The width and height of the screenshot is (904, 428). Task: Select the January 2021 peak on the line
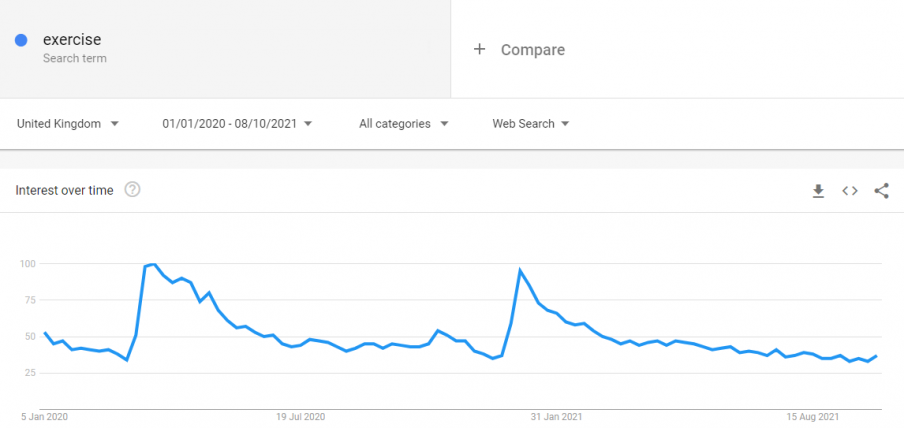coord(520,270)
